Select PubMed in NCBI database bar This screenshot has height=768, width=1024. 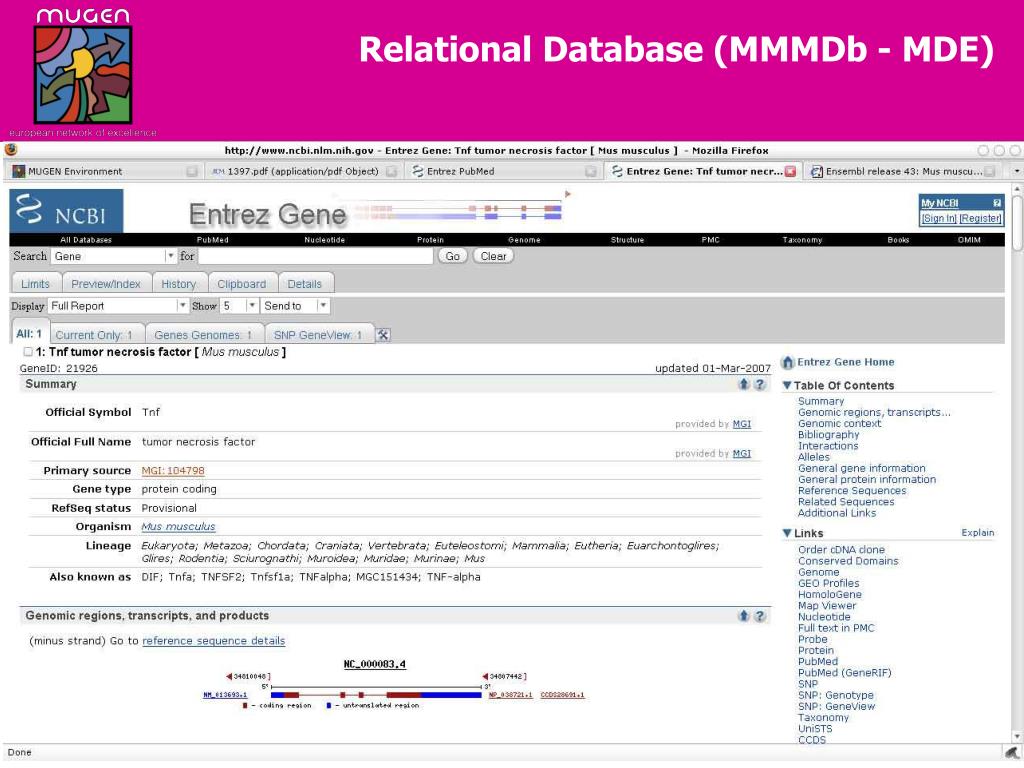[x=213, y=240]
